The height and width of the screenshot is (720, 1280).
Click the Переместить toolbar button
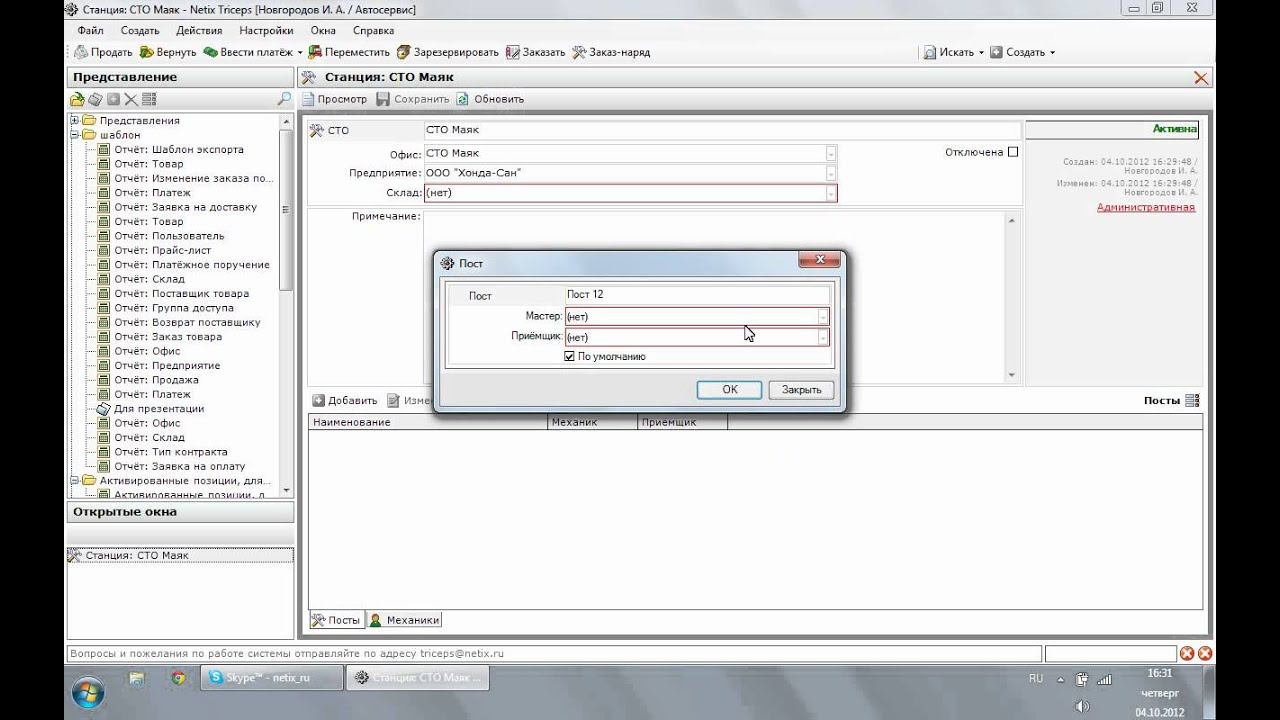click(349, 52)
